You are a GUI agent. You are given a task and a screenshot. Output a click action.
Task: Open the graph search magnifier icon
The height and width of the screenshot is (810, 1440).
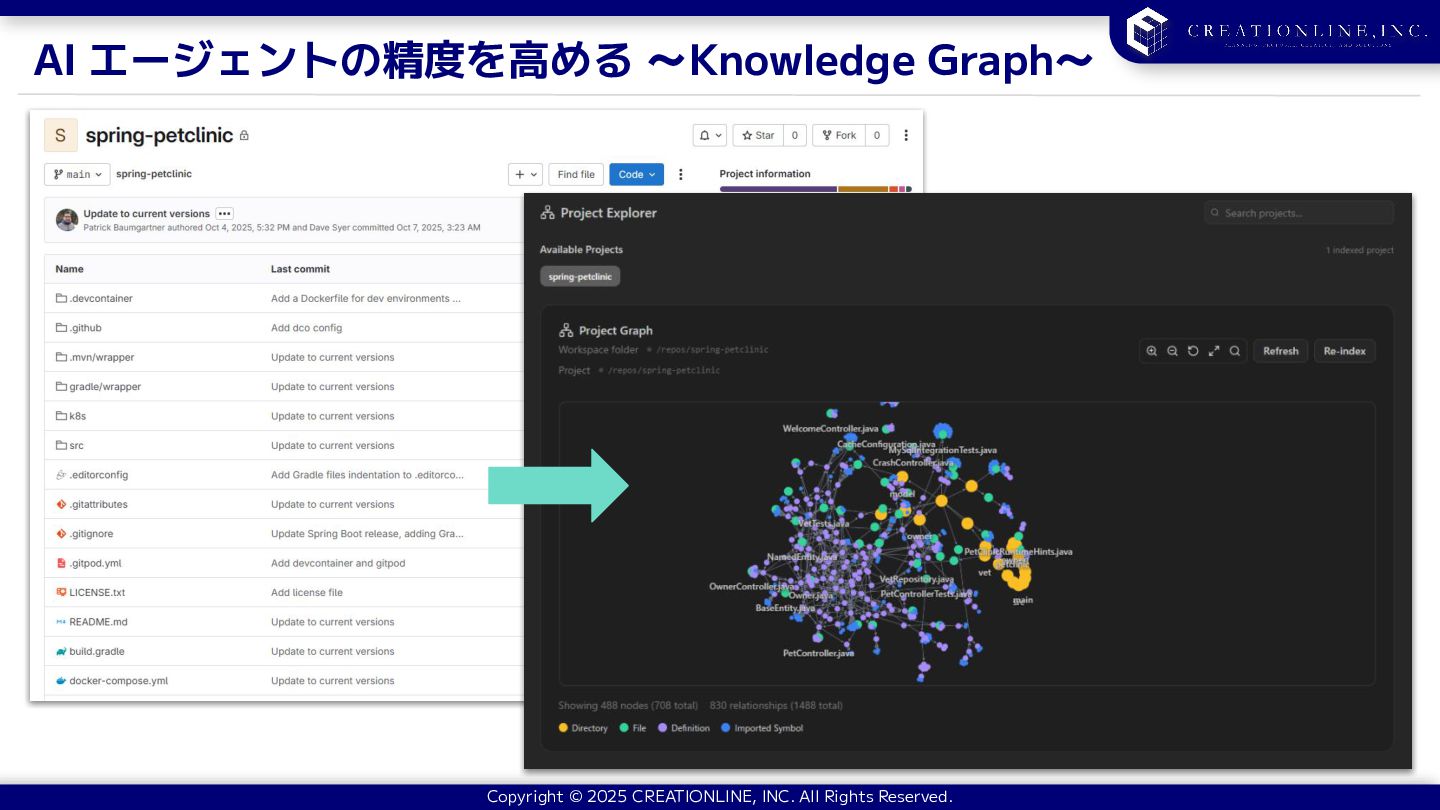coord(1235,351)
